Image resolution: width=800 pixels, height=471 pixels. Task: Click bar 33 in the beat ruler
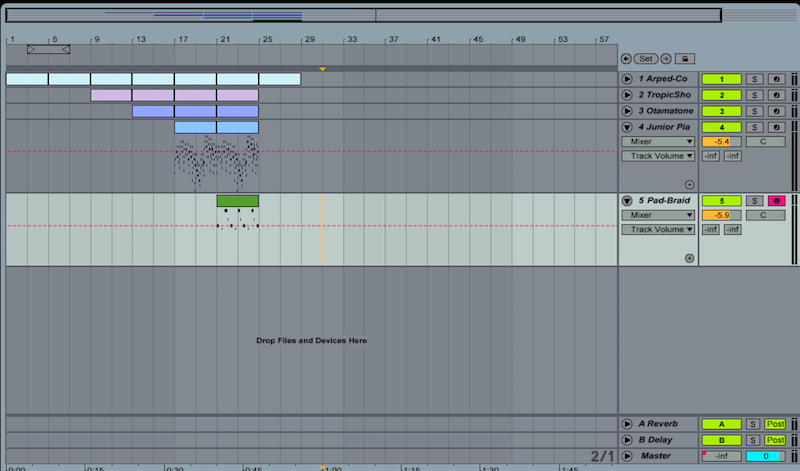[x=352, y=39]
